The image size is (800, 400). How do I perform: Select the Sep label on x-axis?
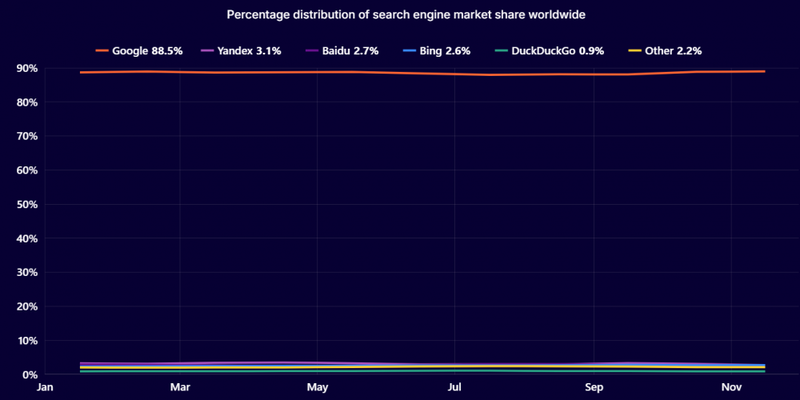pos(593,387)
